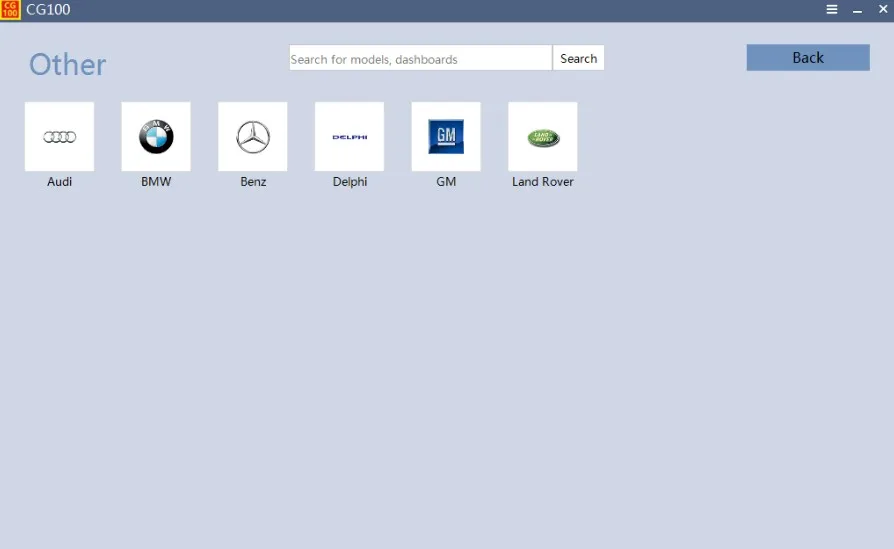The width and height of the screenshot is (894, 549).
Task: Select the GM logo tile
Action: [x=446, y=137]
